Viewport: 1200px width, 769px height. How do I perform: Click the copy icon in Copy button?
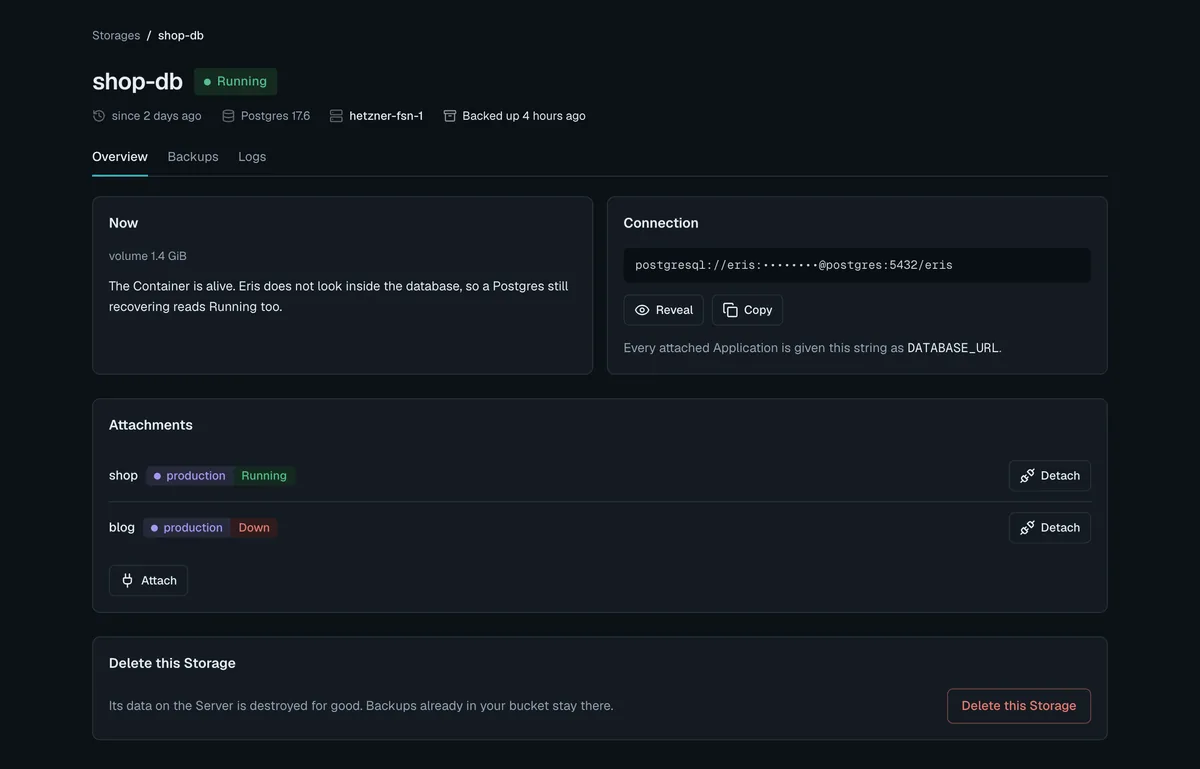730,310
